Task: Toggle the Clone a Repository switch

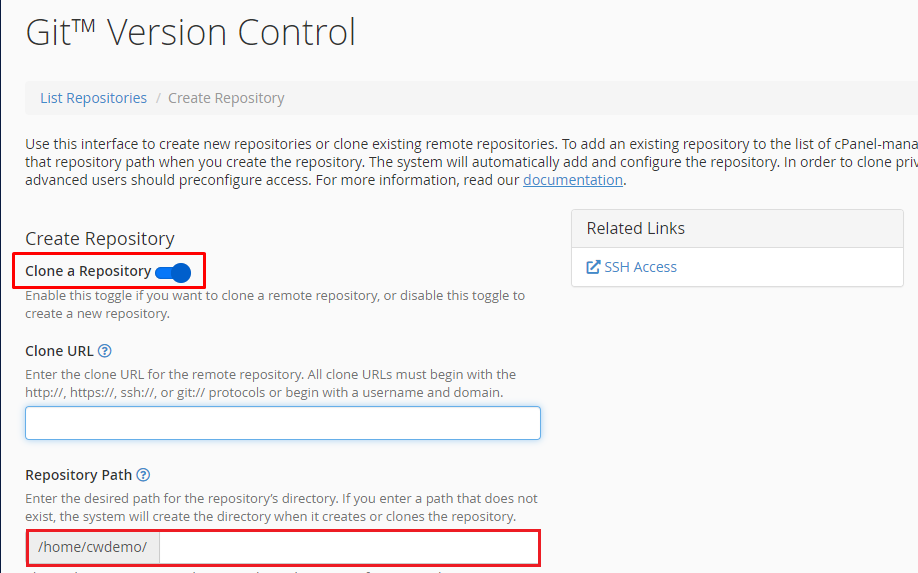Action: (x=173, y=272)
